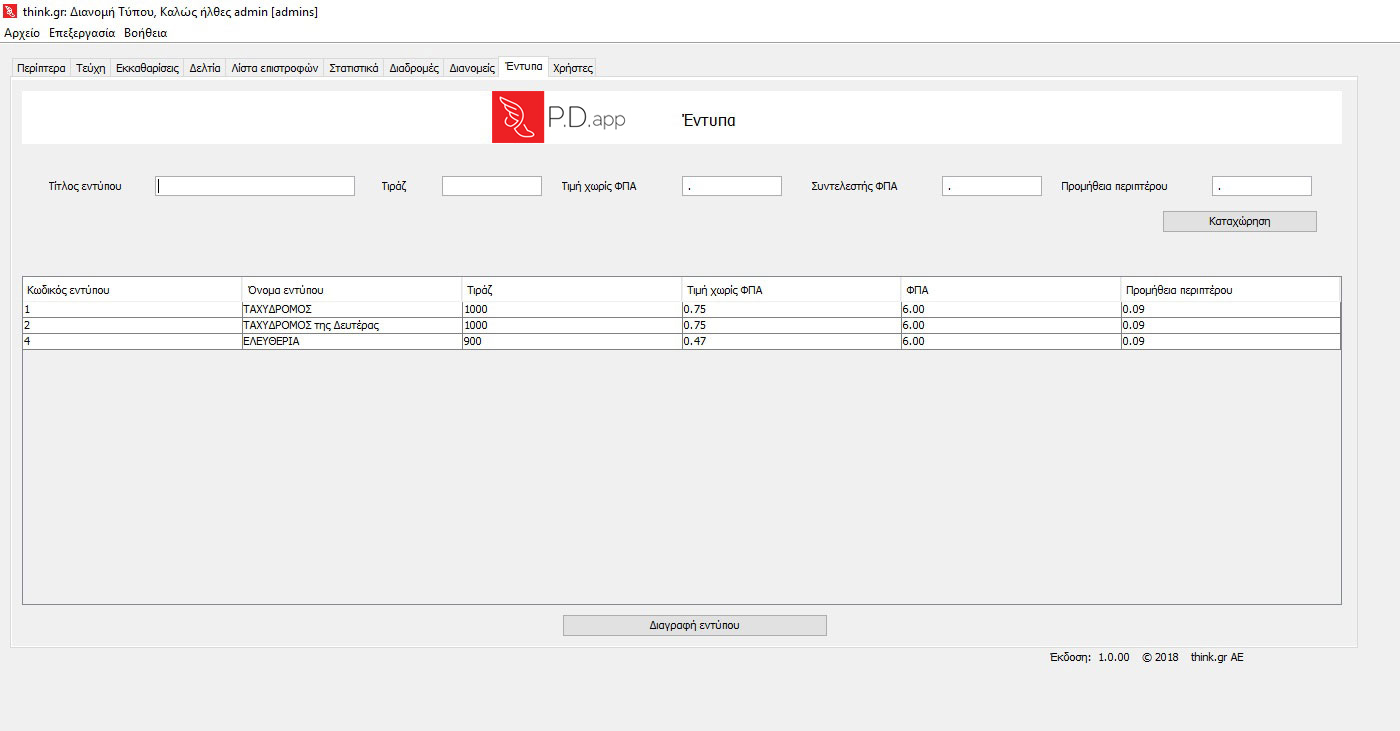Select the Λίστα επιστροφών tab
This screenshot has width=1400, height=731.
point(274,69)
